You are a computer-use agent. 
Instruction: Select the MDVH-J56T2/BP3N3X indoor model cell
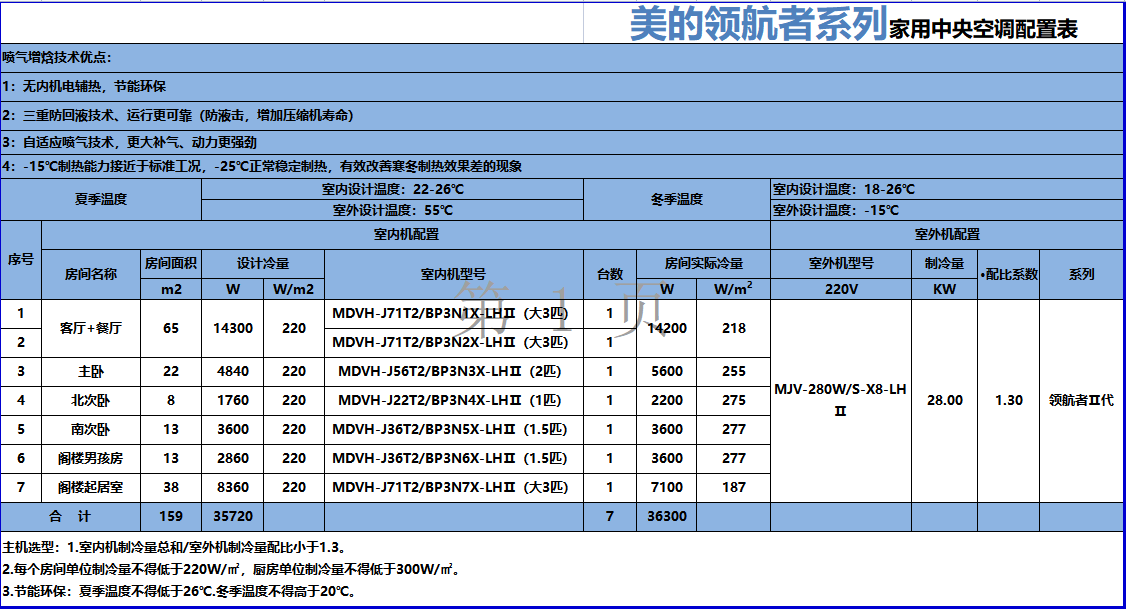(x=453, y=371)
